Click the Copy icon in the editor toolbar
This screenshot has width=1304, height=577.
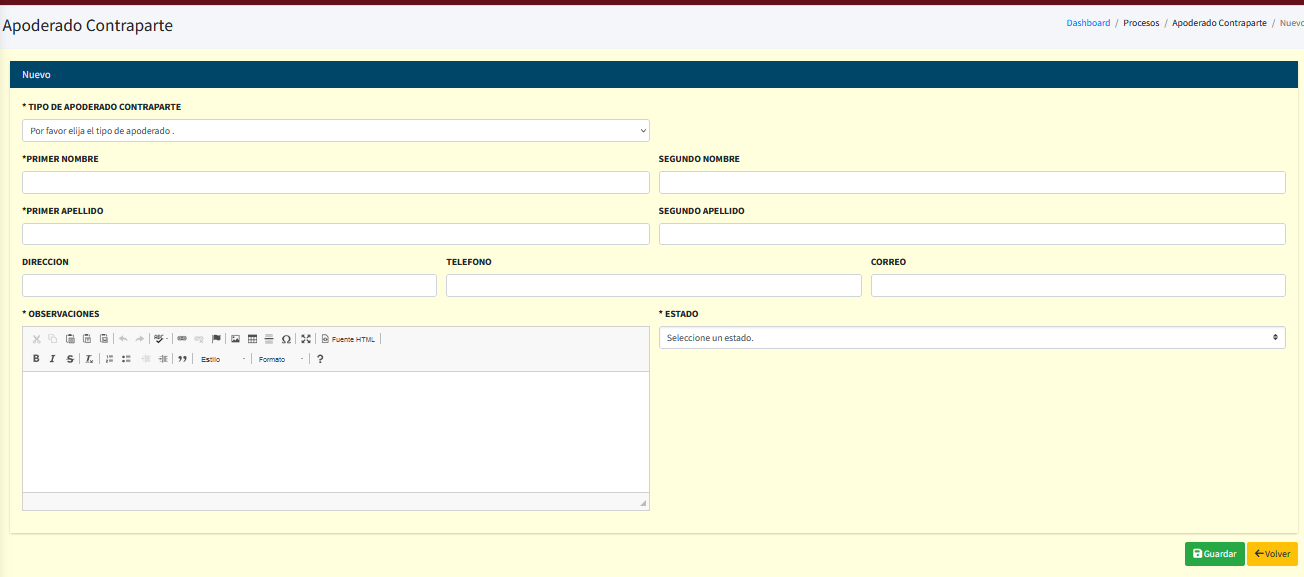[53, 339]
